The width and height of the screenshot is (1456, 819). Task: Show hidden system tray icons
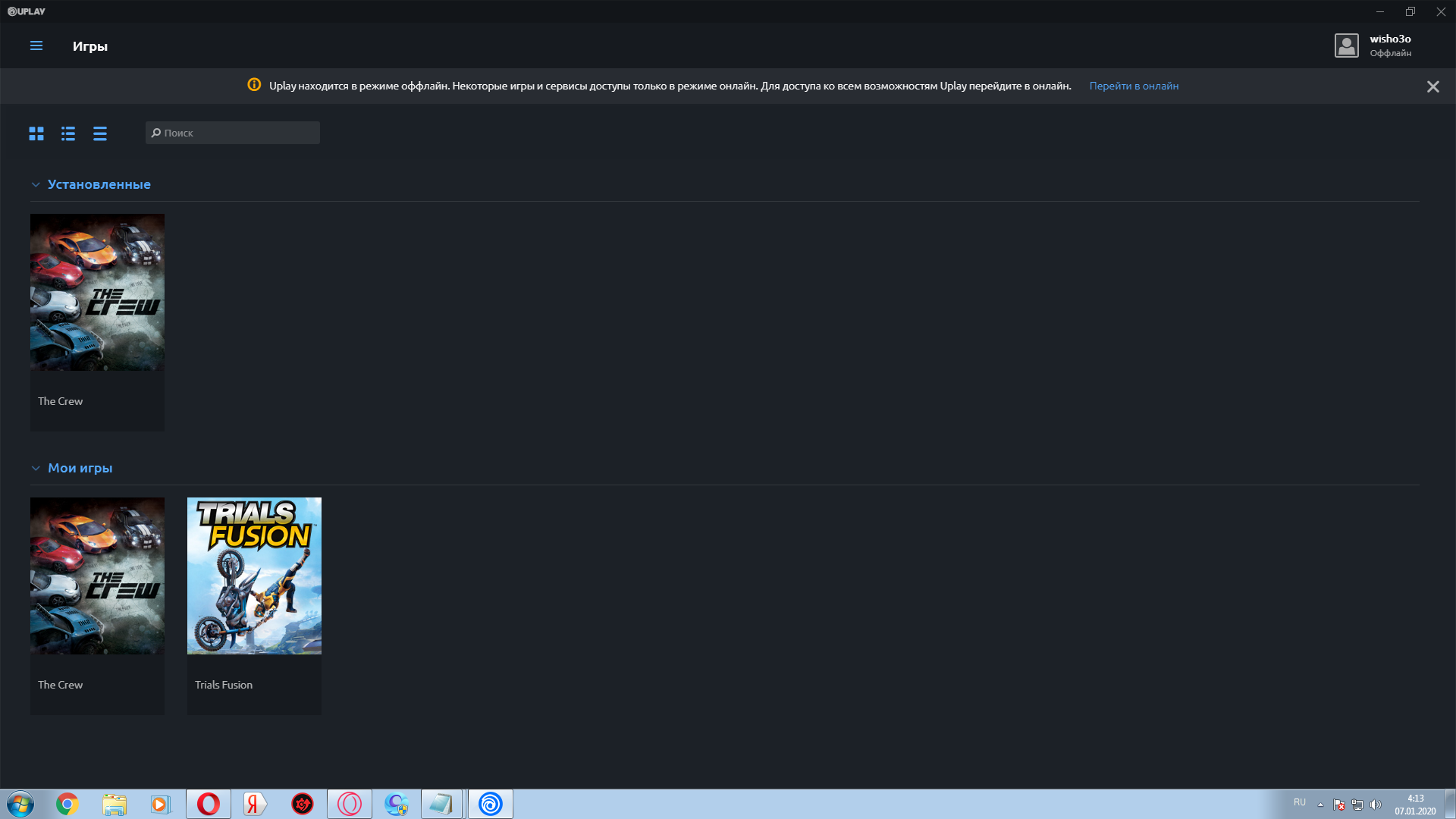(1320, 805)
